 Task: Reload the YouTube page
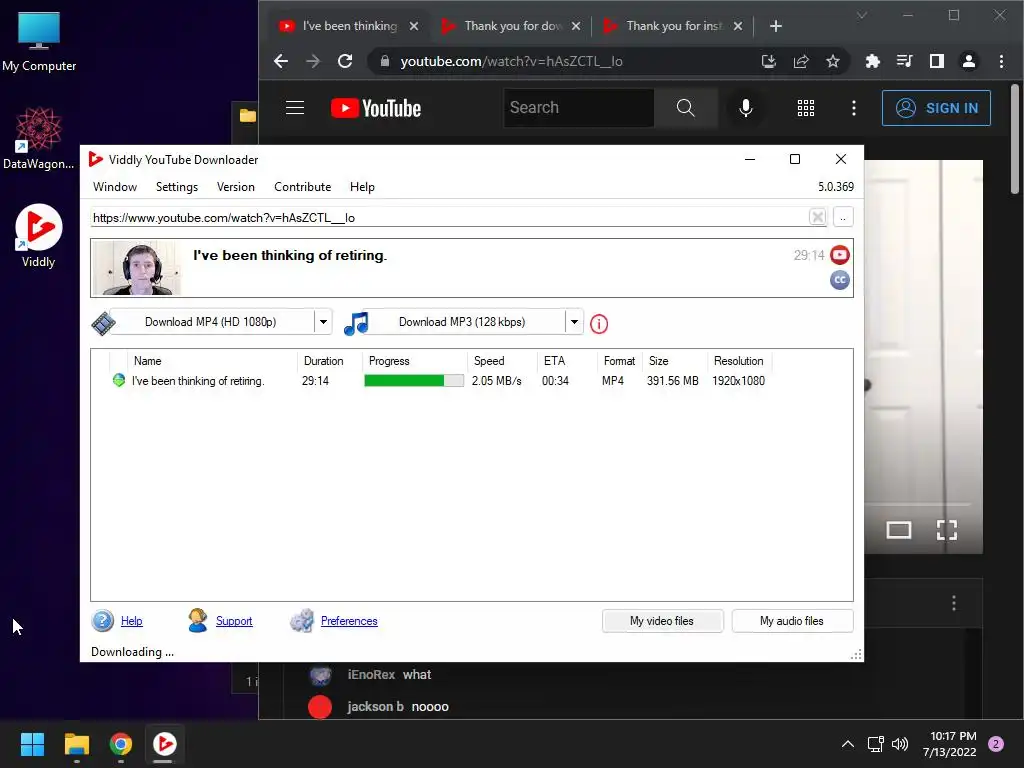click(x=345, y=61)
